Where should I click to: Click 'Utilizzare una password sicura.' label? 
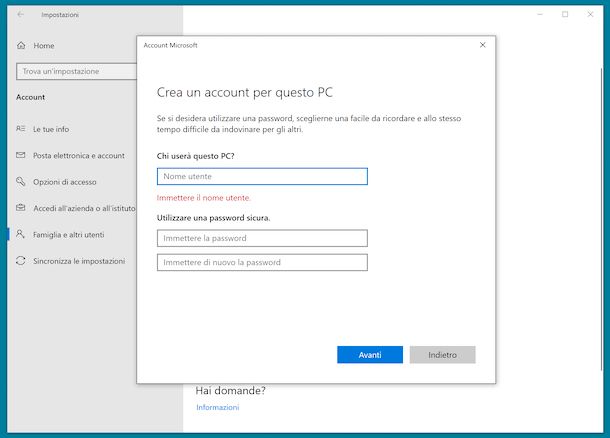[213, 218]
